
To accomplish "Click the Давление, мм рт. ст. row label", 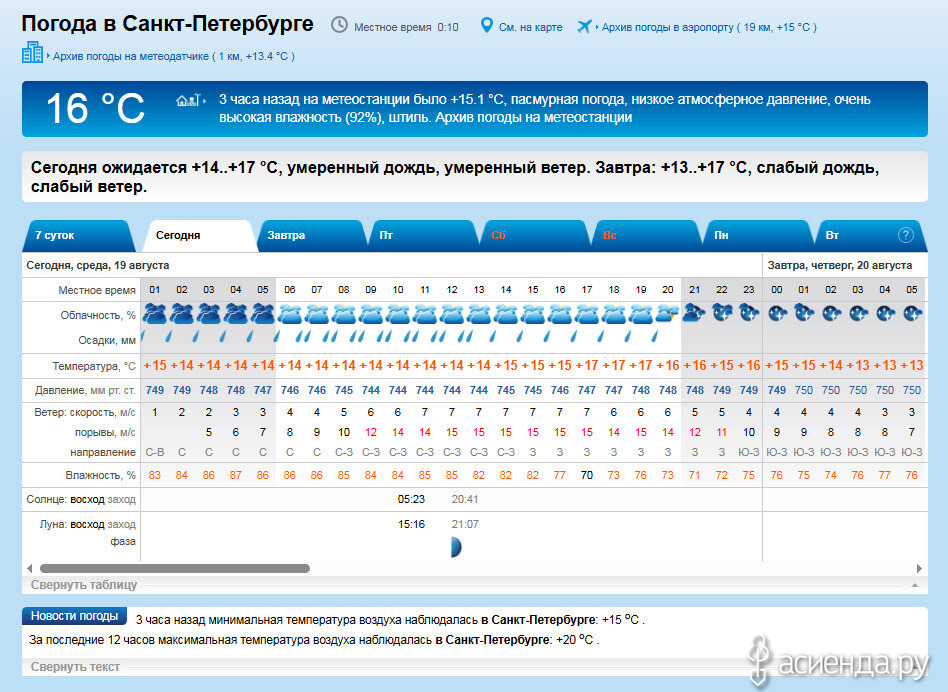I will point(85,390).
